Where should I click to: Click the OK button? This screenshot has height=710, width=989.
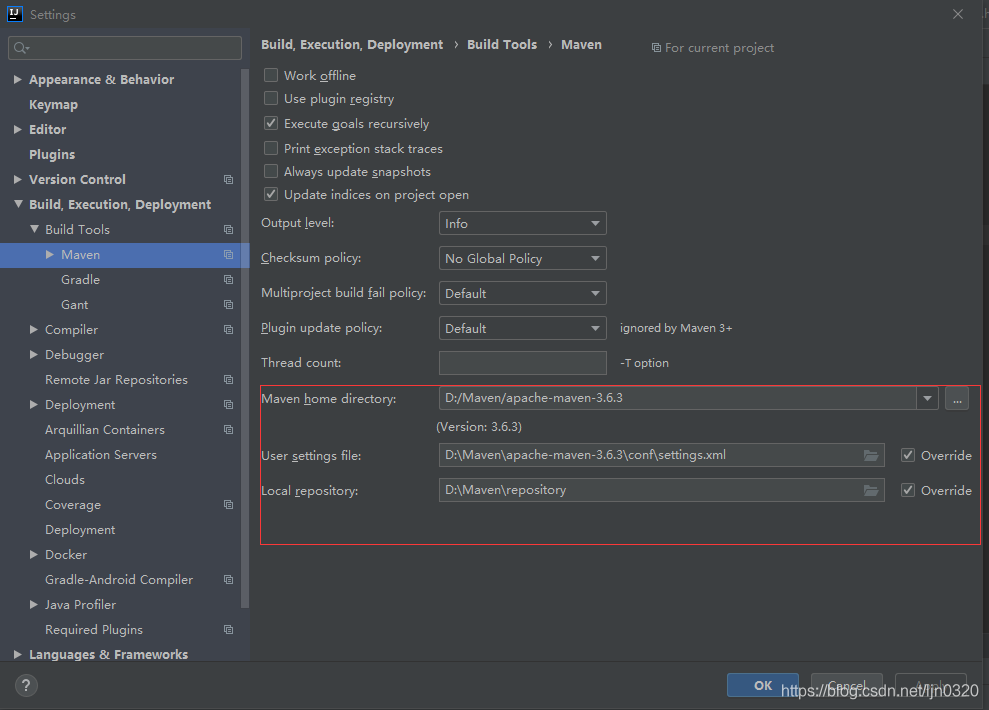[x=762, y=685]
